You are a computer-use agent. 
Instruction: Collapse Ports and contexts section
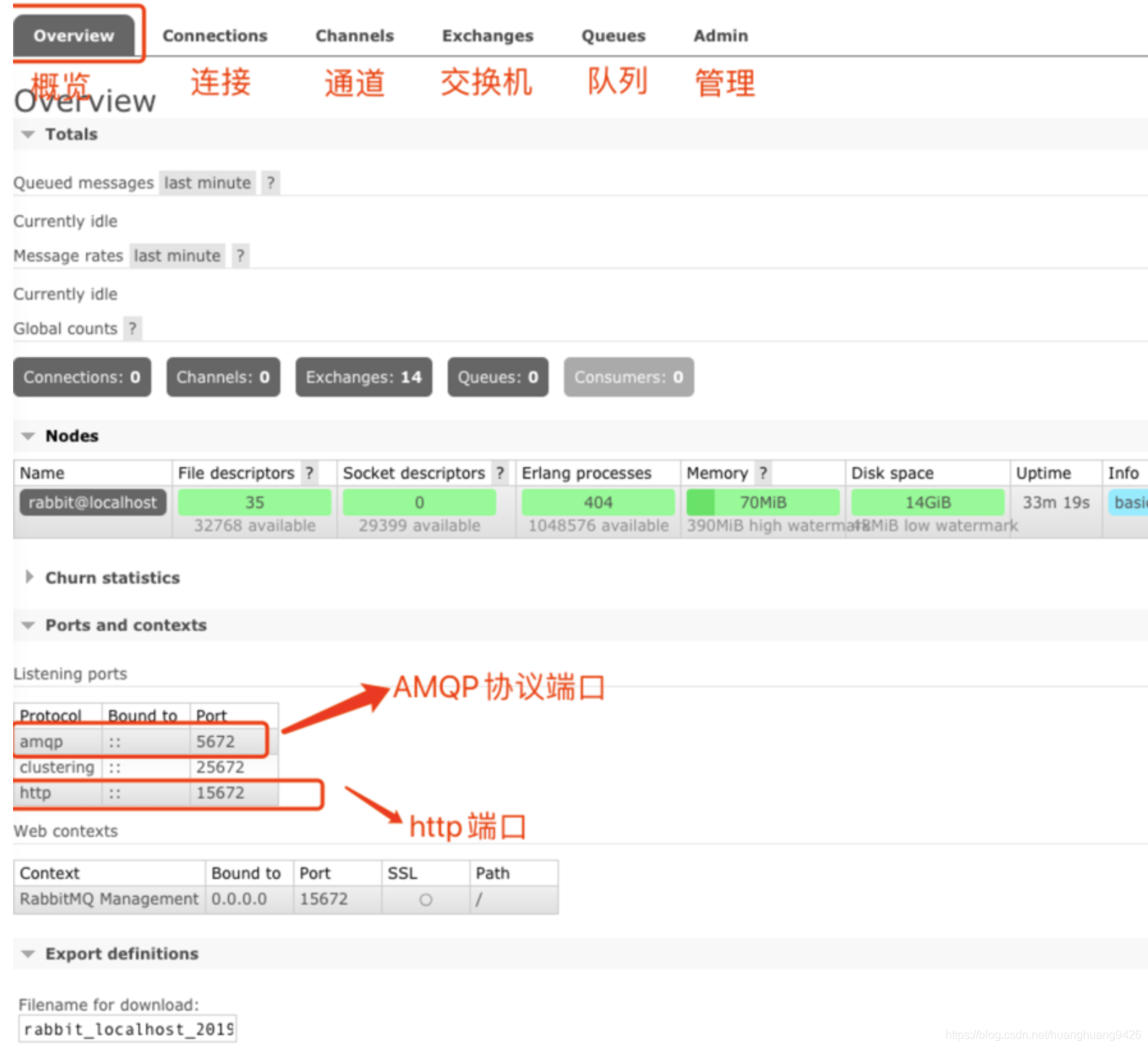click(x=126, y=625)
